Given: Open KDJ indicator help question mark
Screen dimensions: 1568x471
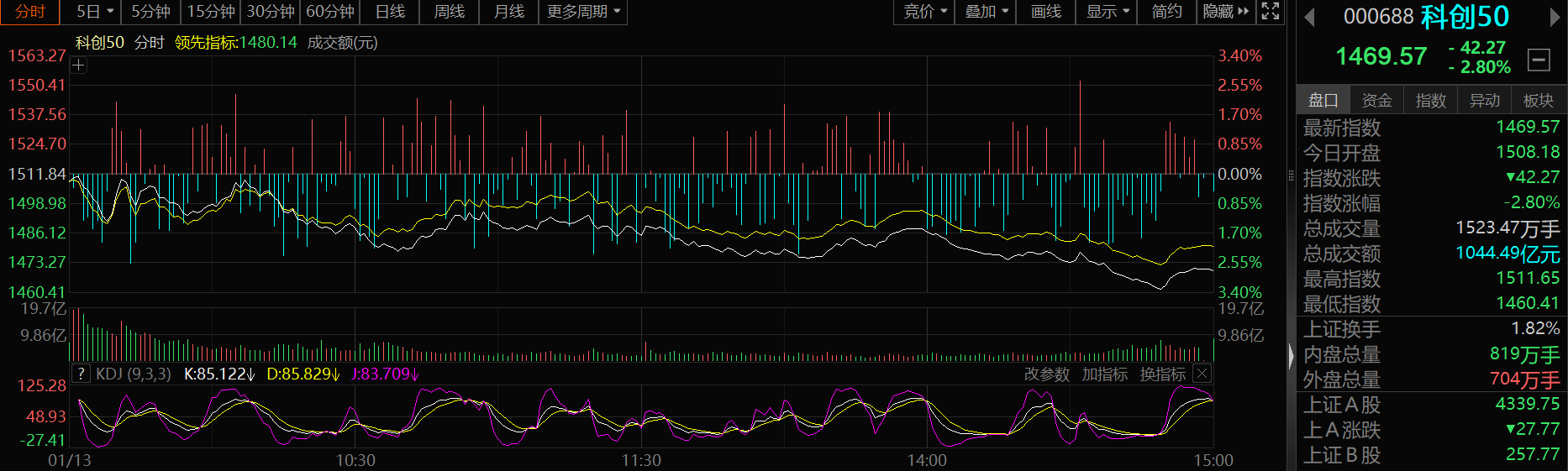Looking at the screenshot, I should pos(81,374).
